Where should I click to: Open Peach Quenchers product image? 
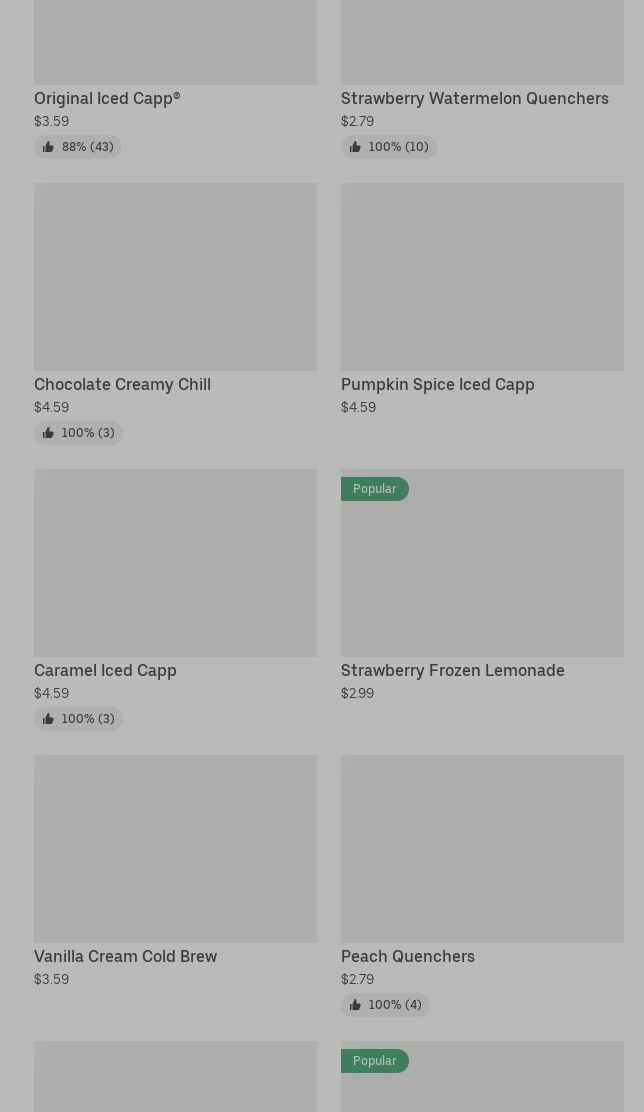[482, 848]
